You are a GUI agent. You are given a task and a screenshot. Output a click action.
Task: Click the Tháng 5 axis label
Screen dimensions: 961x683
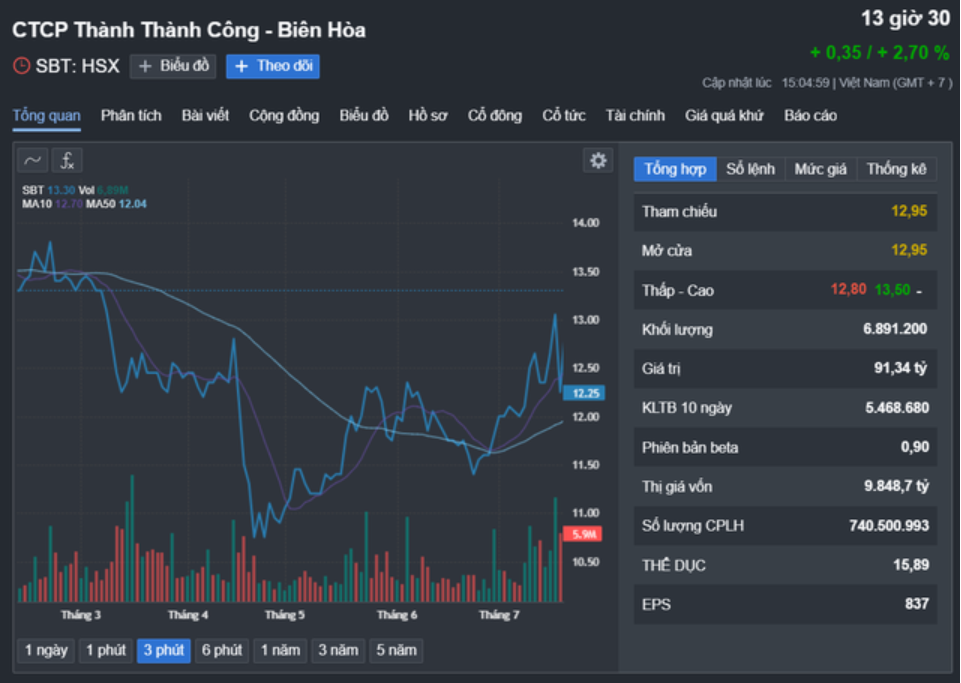tap(284, 615)
